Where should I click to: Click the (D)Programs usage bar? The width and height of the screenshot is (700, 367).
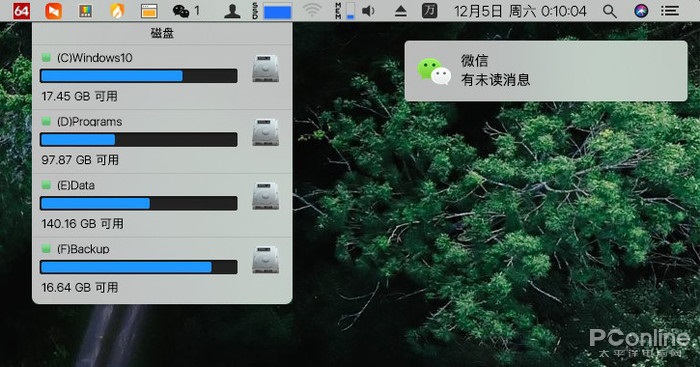pos(138,140)
